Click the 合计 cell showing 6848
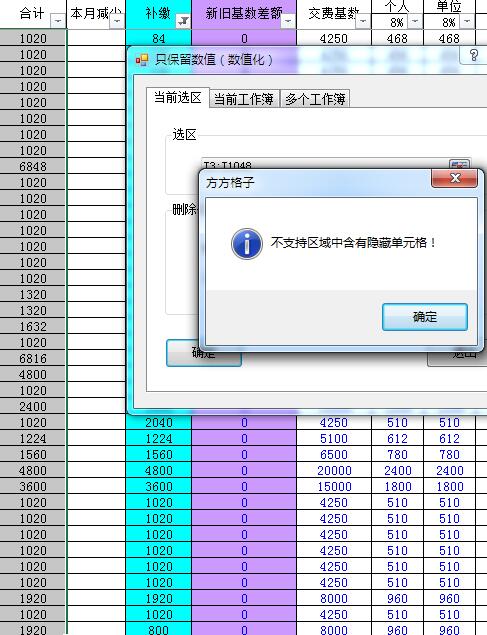Image resolution: width=487 pixels, height=635 pixels. (33, 166)
